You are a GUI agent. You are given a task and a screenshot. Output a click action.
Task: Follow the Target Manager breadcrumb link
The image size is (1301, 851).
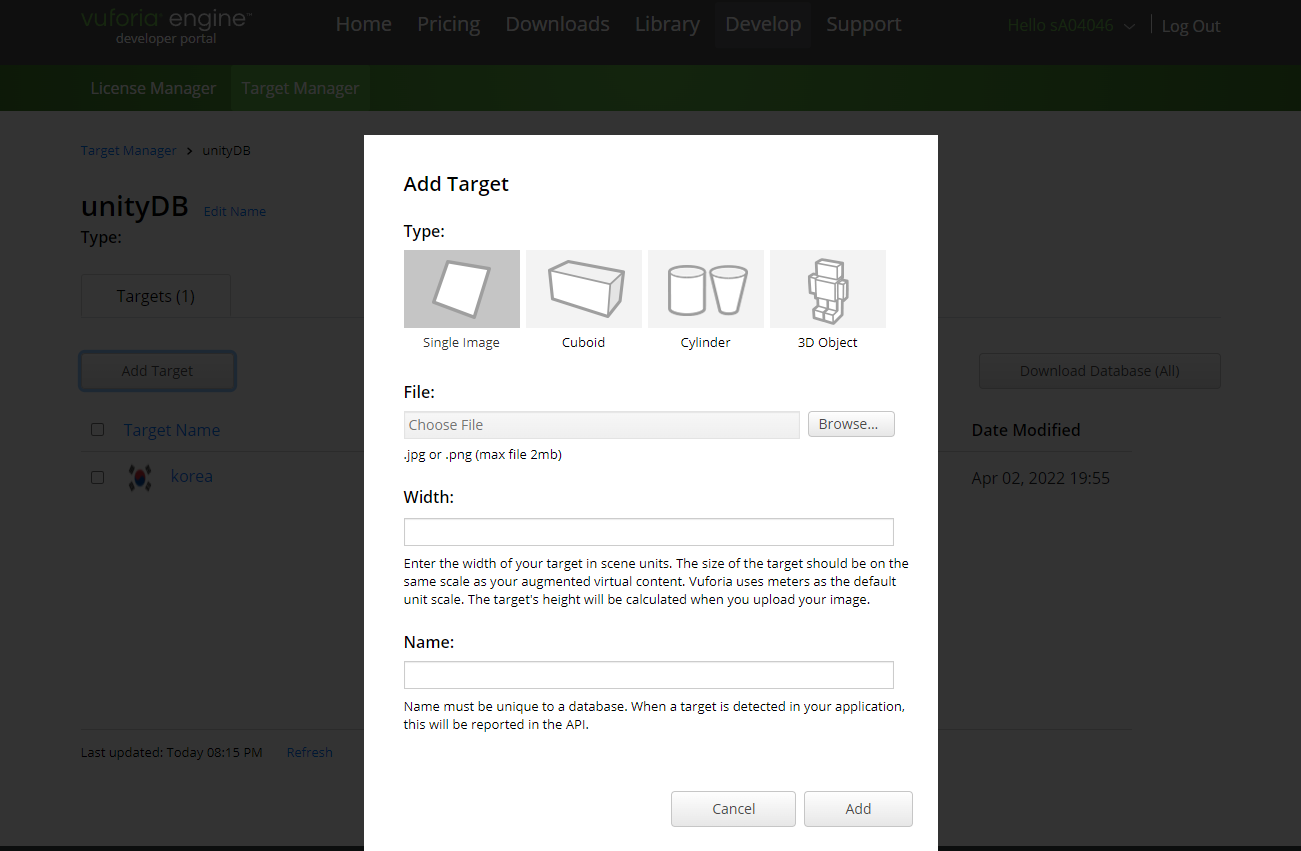[x=128, y=150]
